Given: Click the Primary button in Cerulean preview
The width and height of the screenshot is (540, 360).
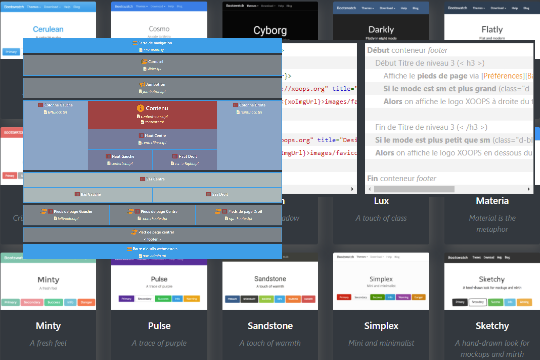Looking at the screenshot, I should point(11,52).
